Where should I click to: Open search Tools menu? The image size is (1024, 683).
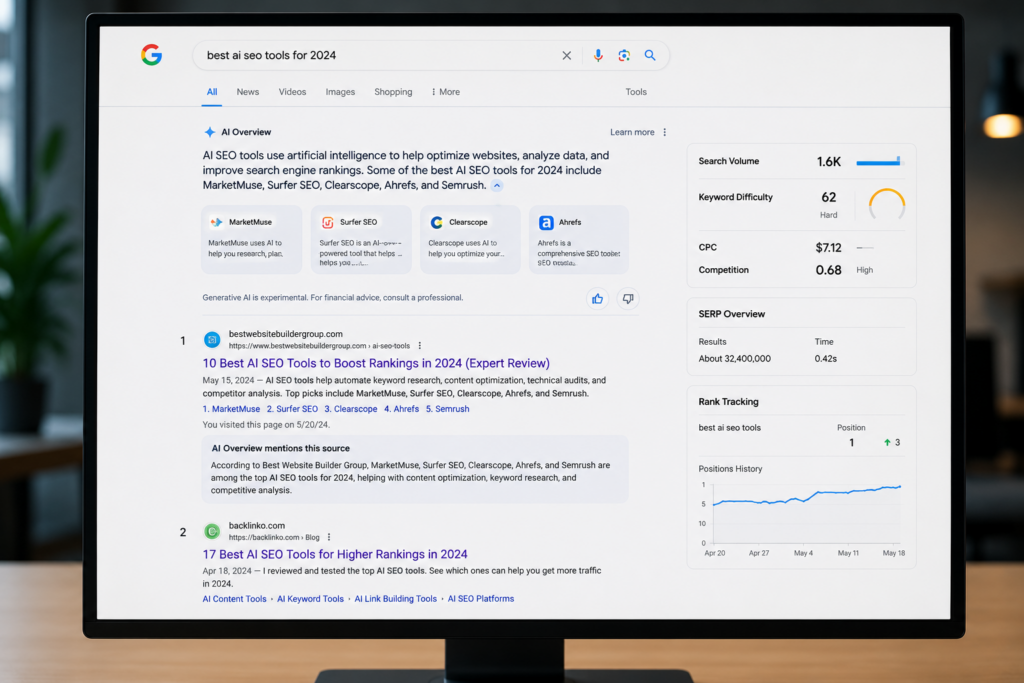click(x=636, y=92)
